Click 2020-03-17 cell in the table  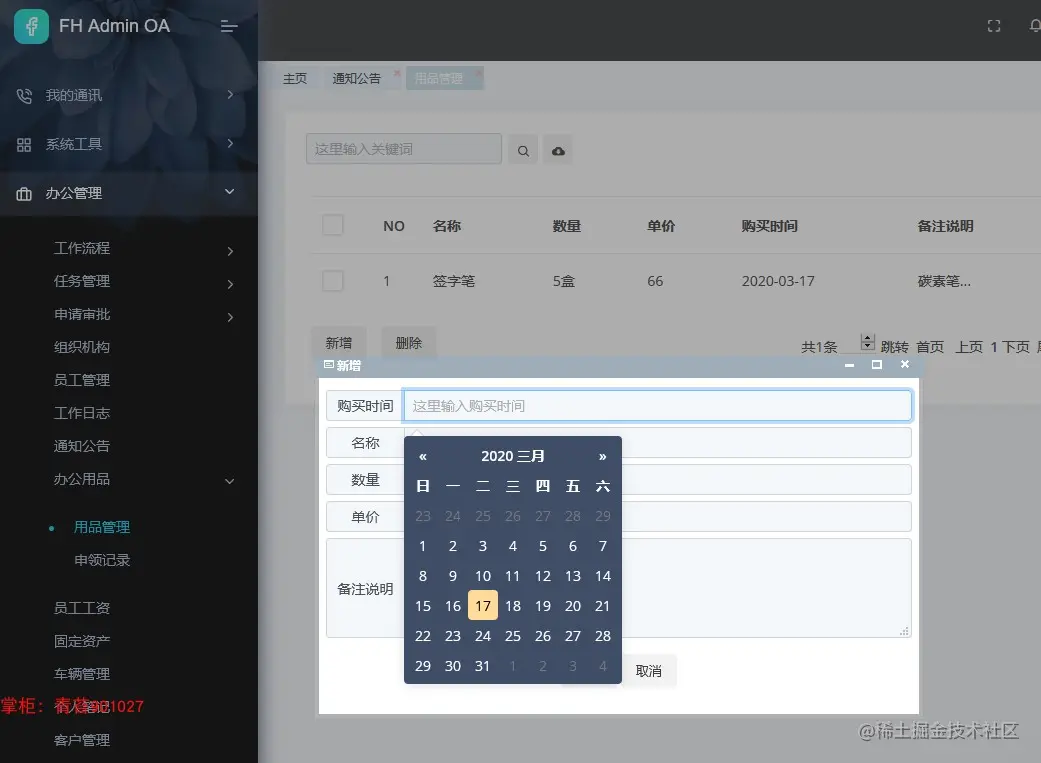click(x=778, y=282)
